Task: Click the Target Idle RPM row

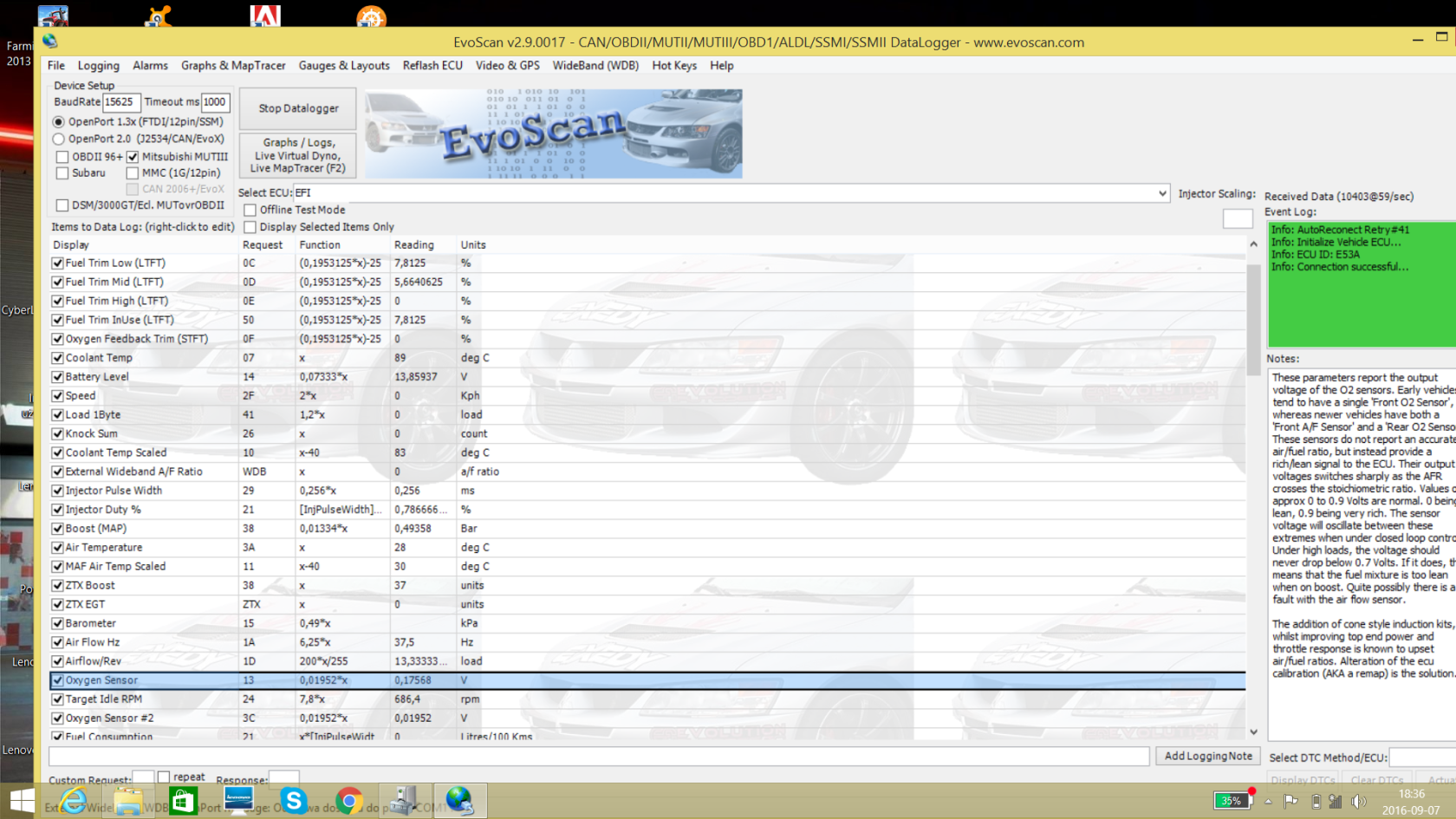Action: point(647,699)
